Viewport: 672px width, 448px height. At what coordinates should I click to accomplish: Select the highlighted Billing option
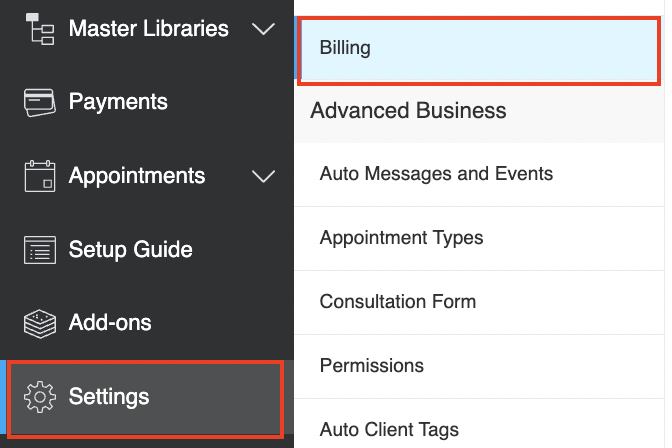pos(479,51)
